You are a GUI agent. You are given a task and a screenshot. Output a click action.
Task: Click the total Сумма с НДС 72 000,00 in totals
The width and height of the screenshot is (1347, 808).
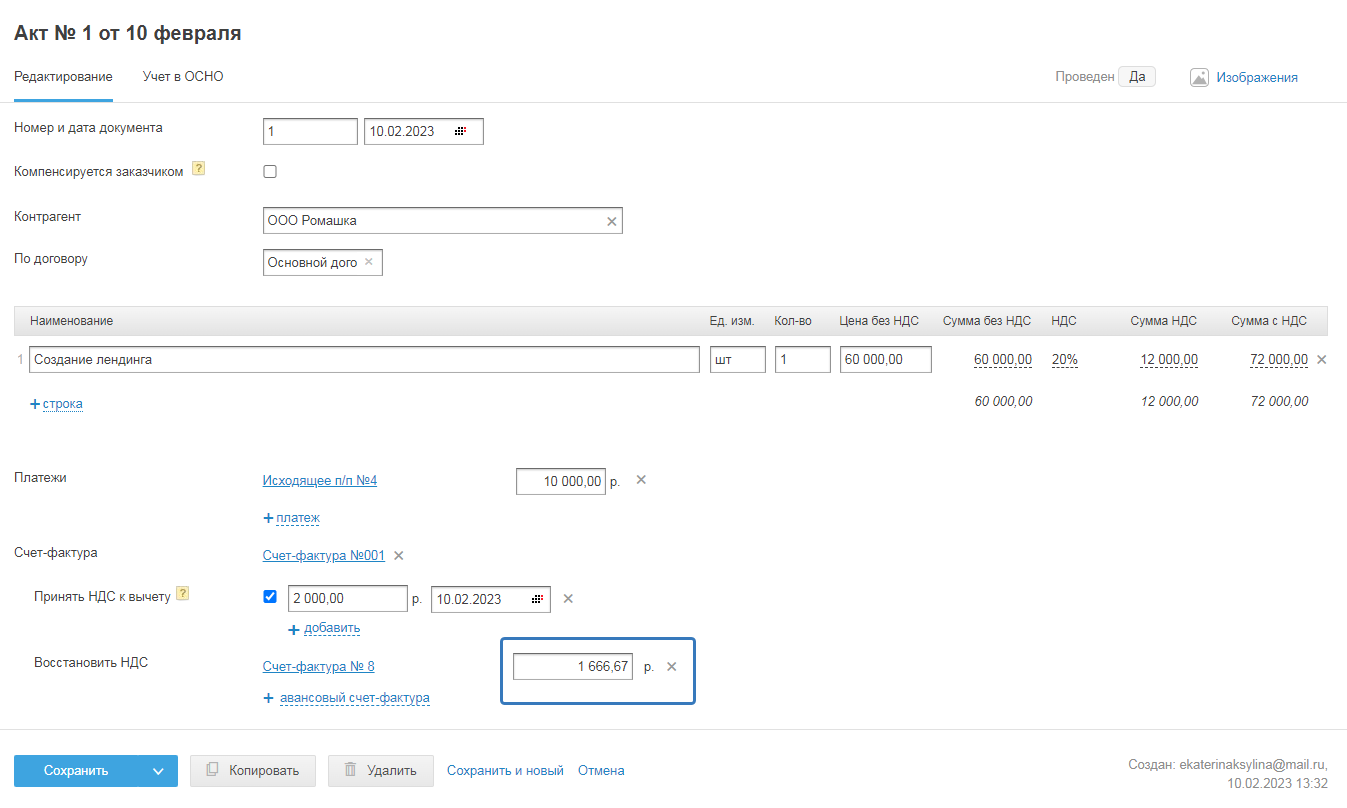pos(1279,402)
